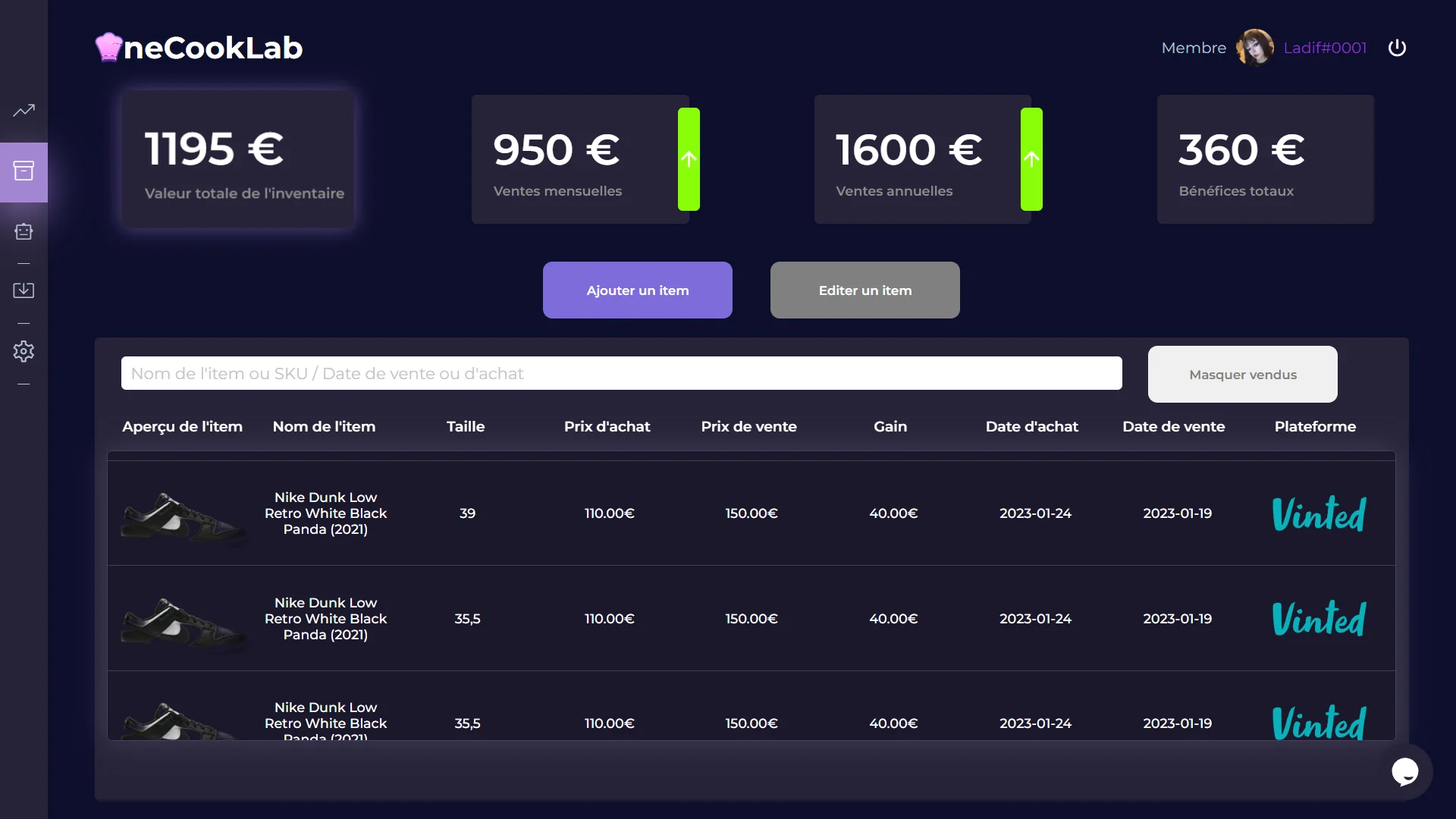Sort by the Date de vente column header
Viewport: 1456px width, 819px height.
click(x=1174, y=427)
